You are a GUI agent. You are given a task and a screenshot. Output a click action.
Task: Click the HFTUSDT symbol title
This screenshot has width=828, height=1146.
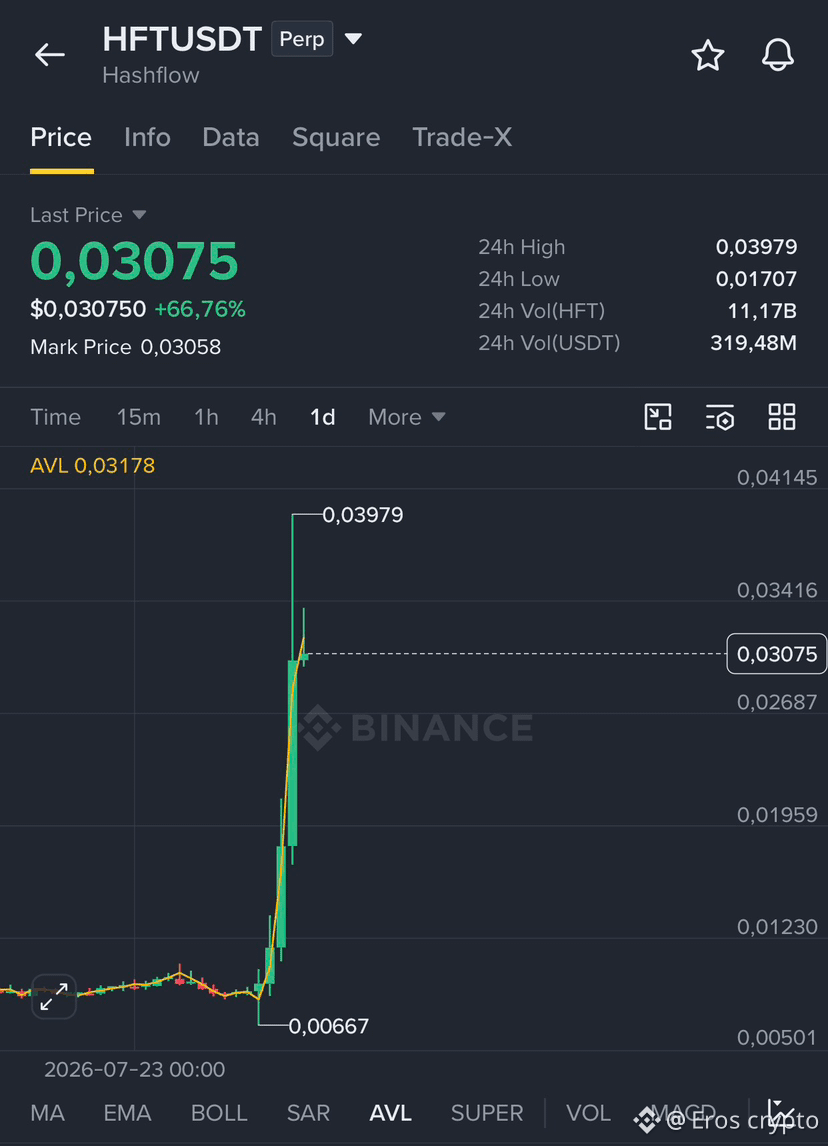tap(182, 39)
